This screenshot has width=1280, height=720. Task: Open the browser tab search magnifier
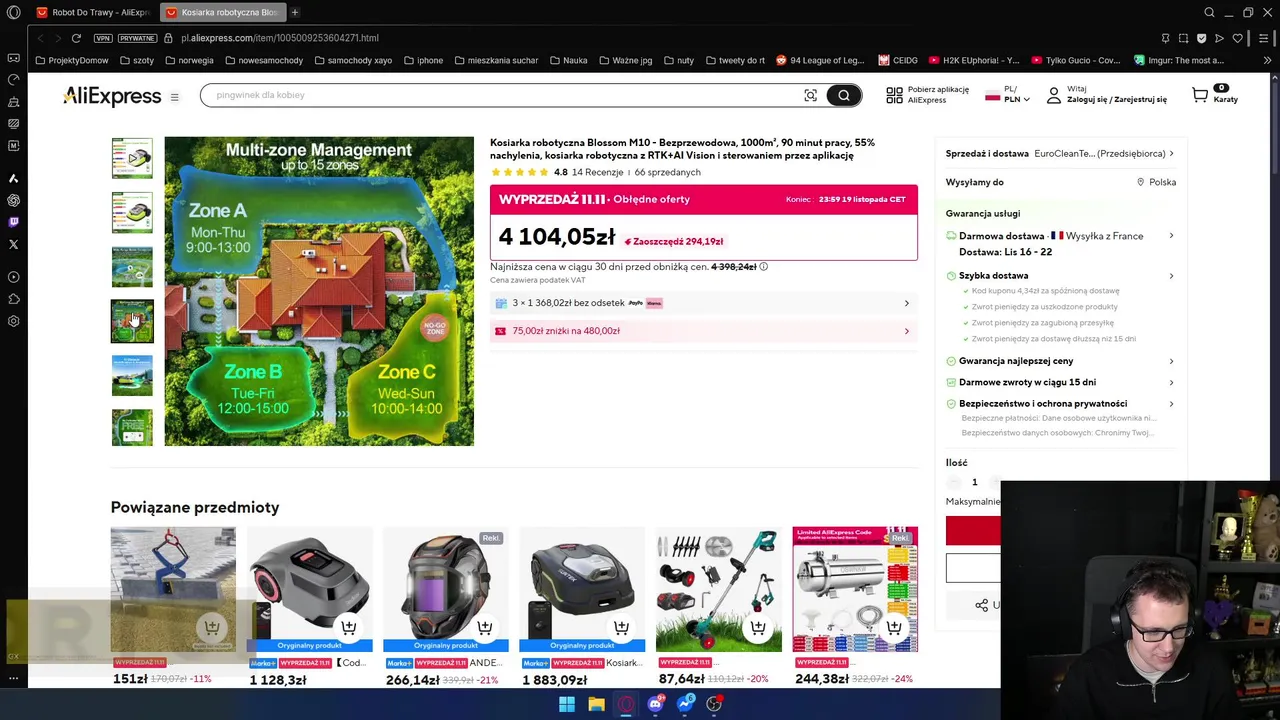pyautogui.click(x=1209, y=12)
